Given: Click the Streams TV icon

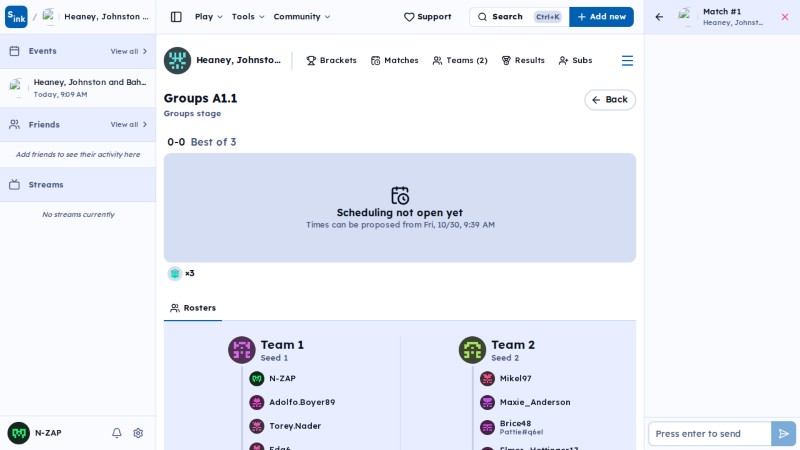Looking at the screenshot, I should tap(14, 185).
